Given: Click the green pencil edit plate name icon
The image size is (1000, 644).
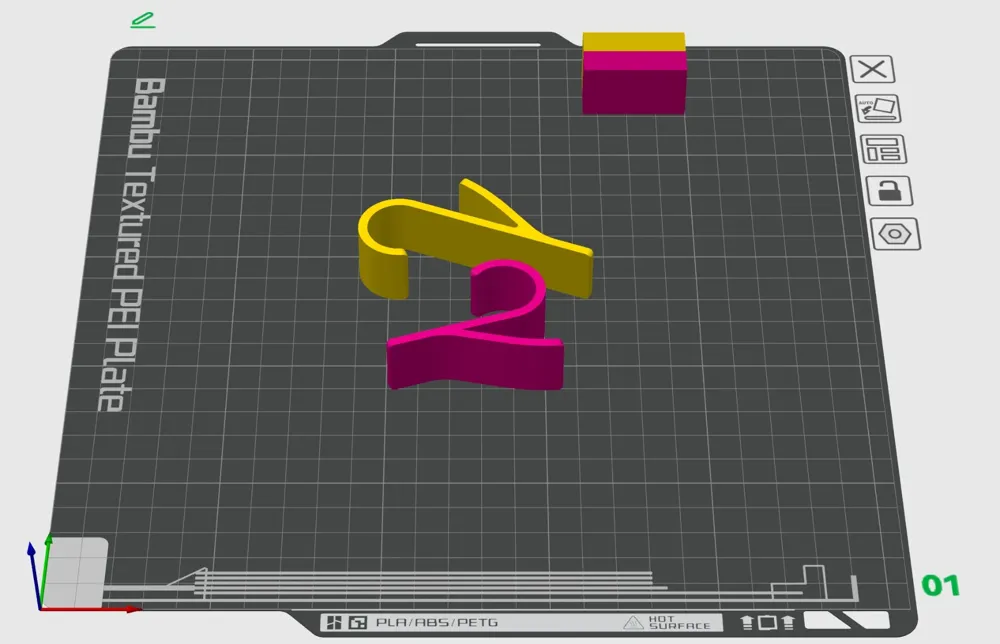Looking at the screenshot, I should pos(143,20).
